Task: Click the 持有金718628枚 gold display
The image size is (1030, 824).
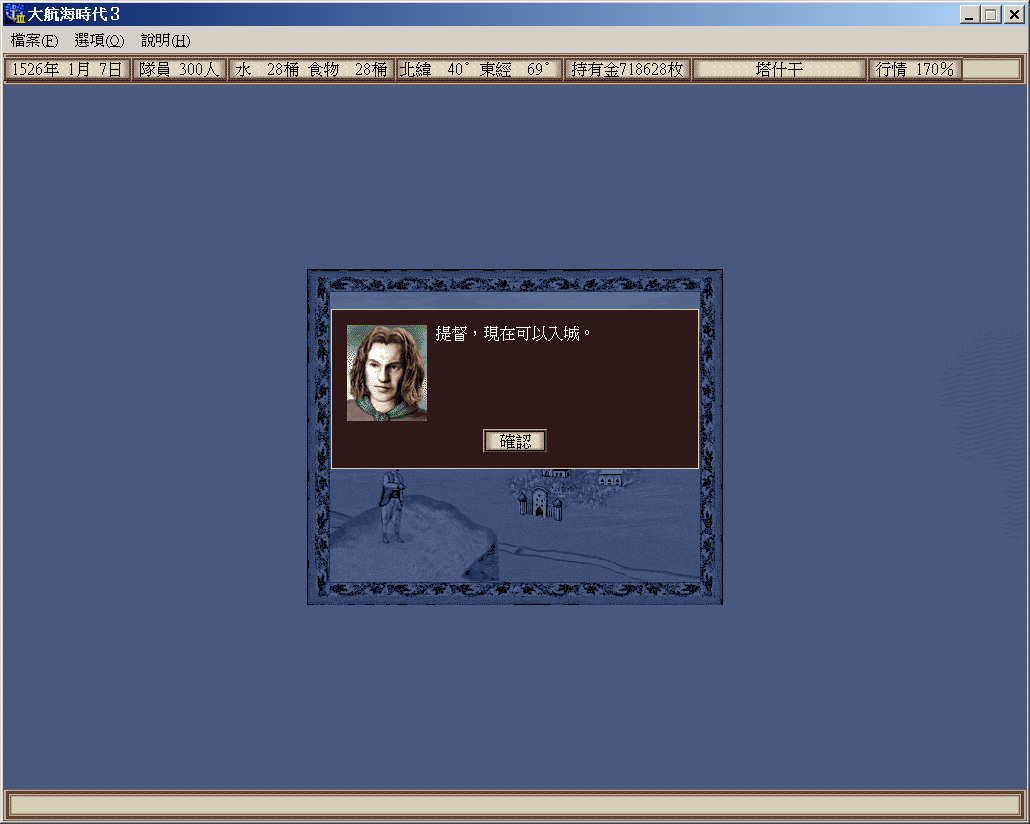Action: pos(627,70)
